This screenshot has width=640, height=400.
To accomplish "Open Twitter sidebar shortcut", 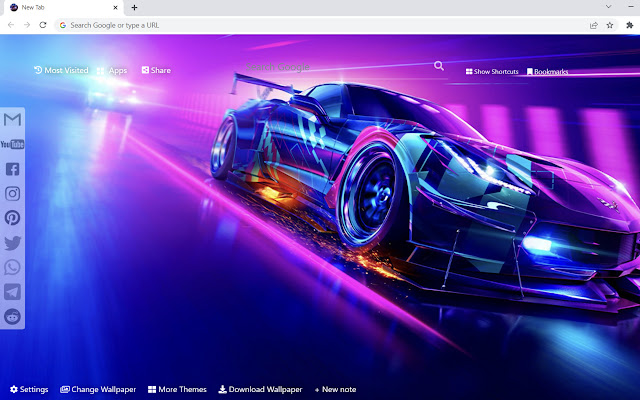I will [x=12, y=243].
